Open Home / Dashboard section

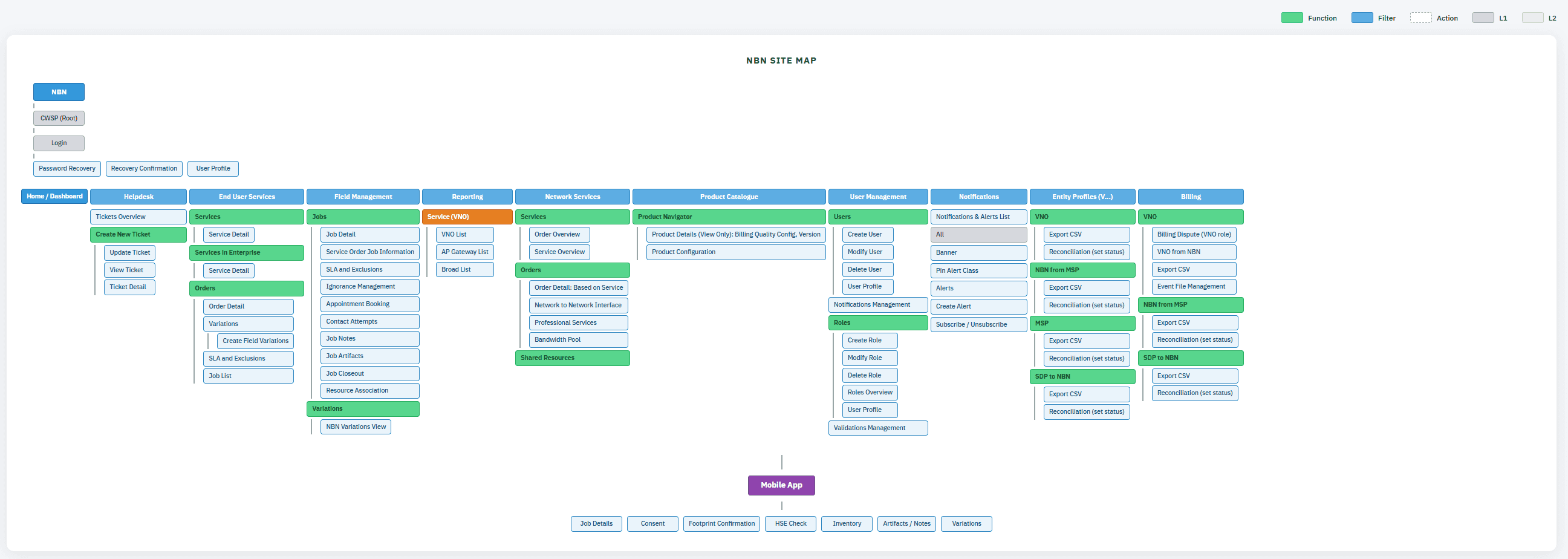tap(55, 196)
